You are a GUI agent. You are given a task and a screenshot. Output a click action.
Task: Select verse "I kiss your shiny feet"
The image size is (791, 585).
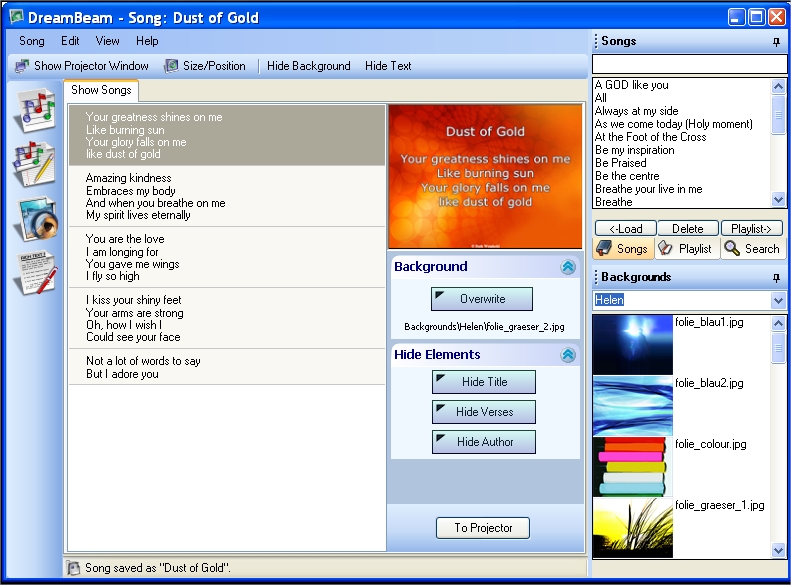(227, 318)
